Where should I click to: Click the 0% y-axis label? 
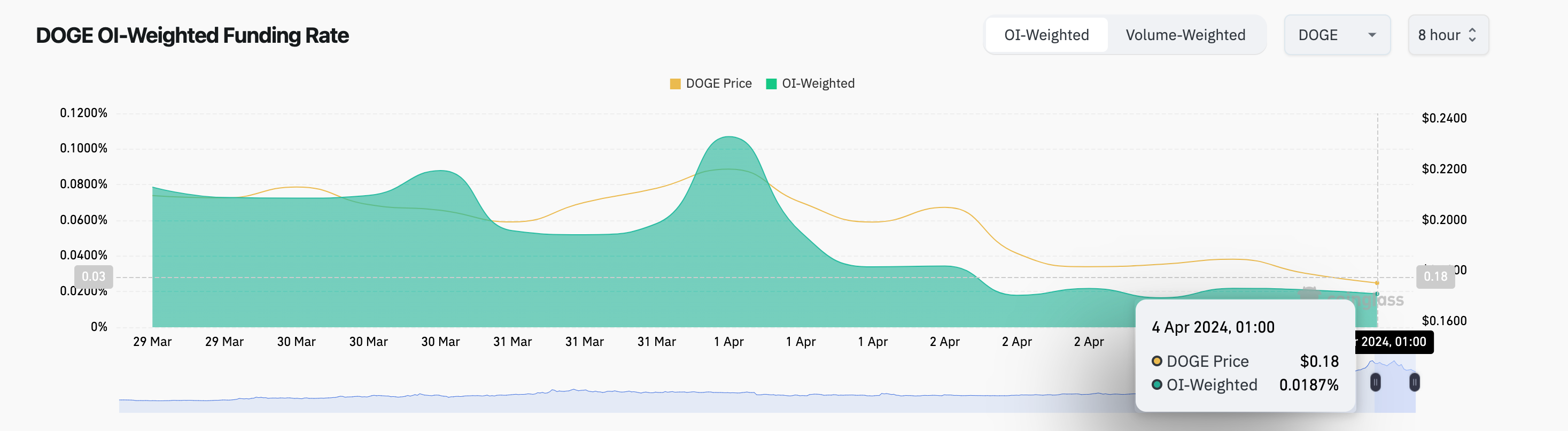[x=99, y=327]
